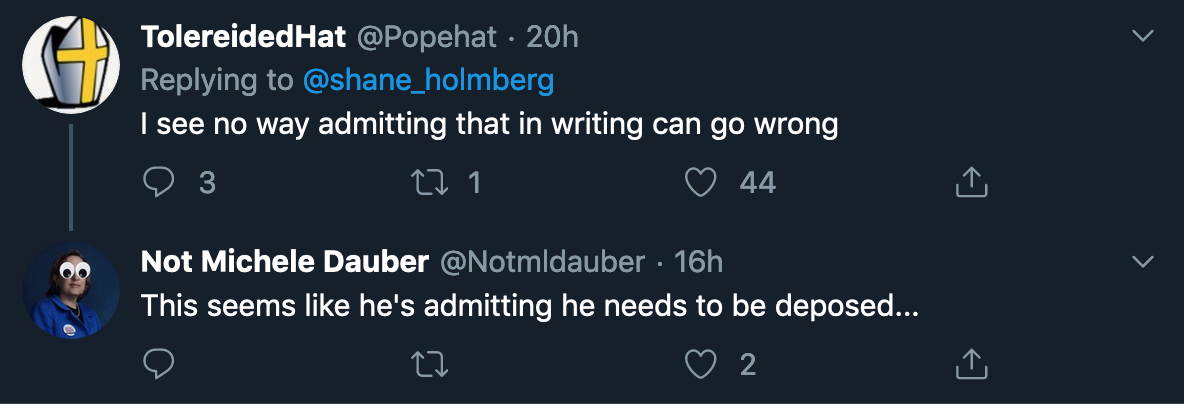Open the chevron menu on Notmldauber's tweet
This screenshot has width=1184, height=404.
1144,261
